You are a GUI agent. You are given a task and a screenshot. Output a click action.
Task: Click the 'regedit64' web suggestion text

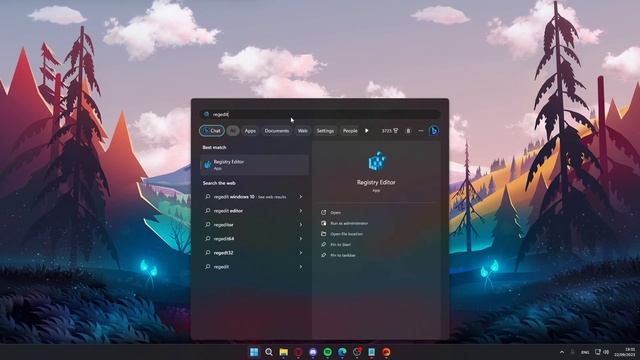(224, 239)
